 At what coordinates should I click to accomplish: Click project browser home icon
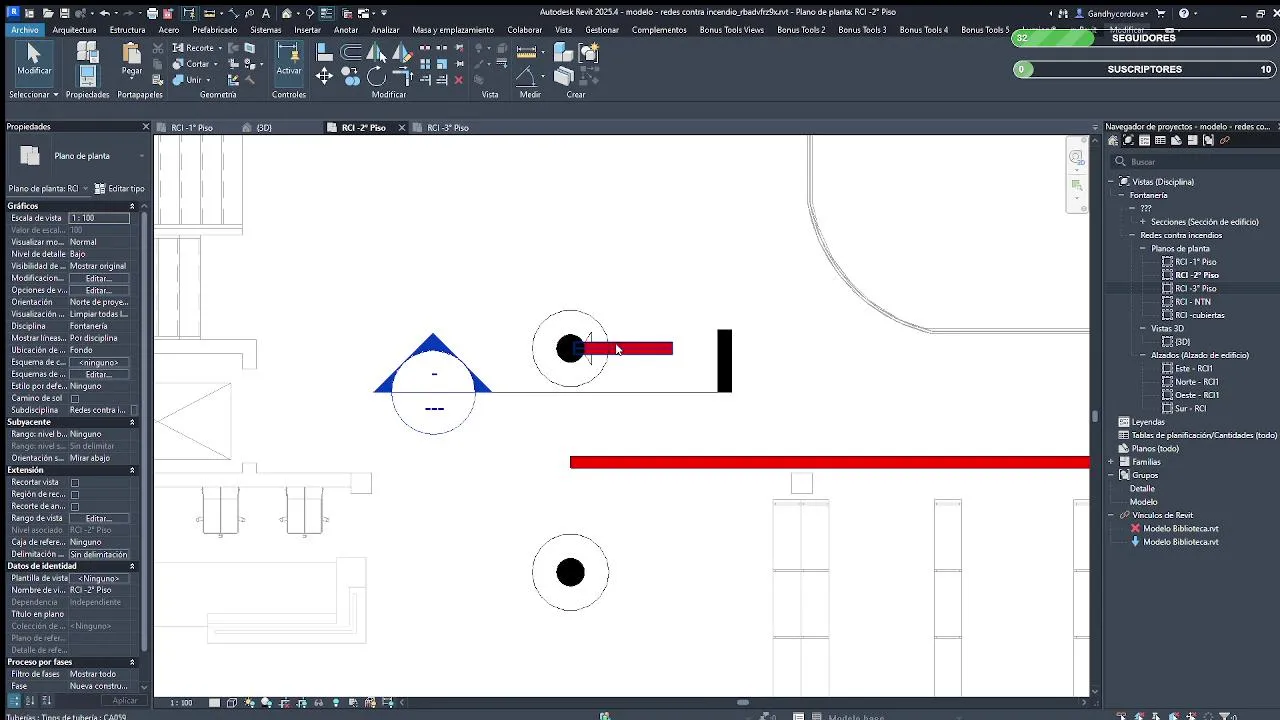coord(1113,141)
